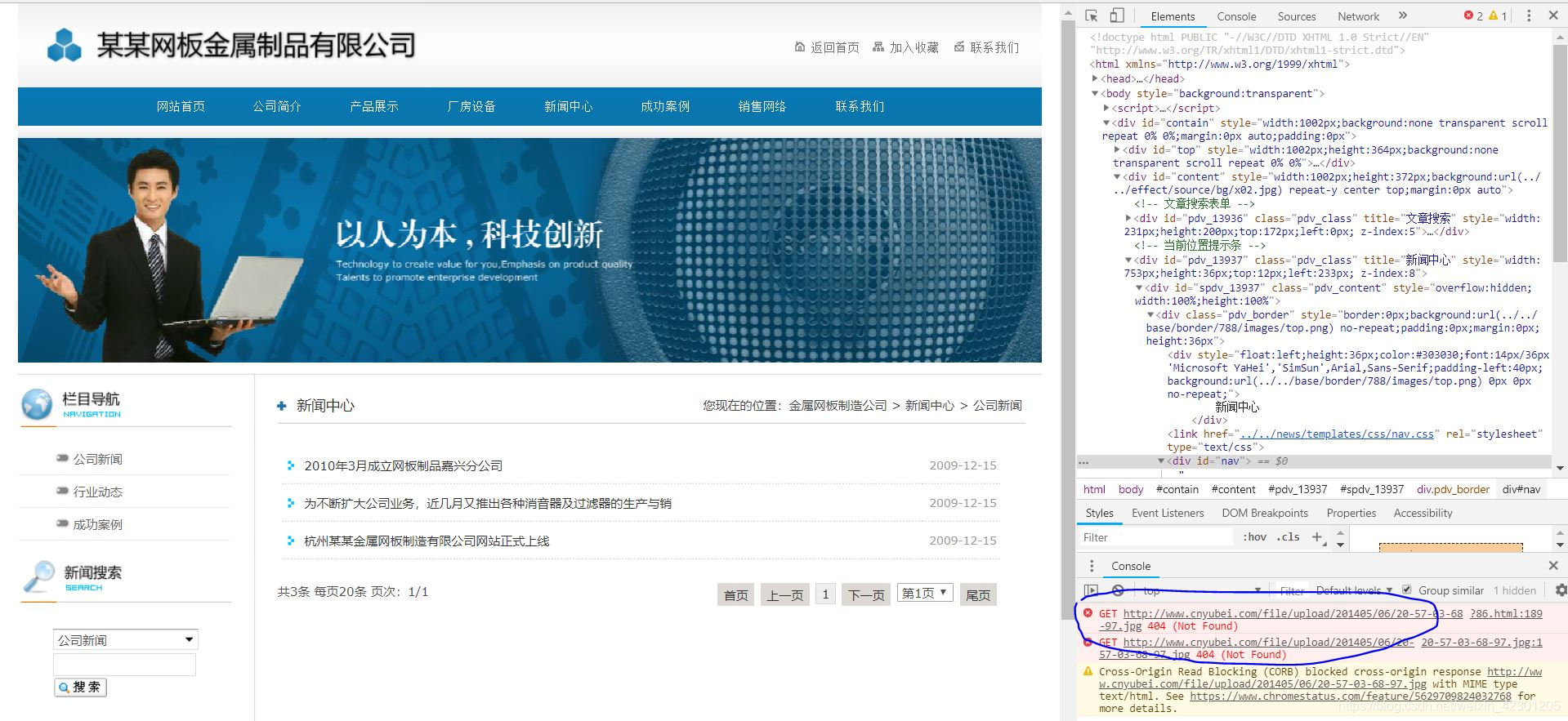This screenshot has height=721, width=1568.
Task: Open the yellow warning count indicator
Action: click(x=1498, y=16)
